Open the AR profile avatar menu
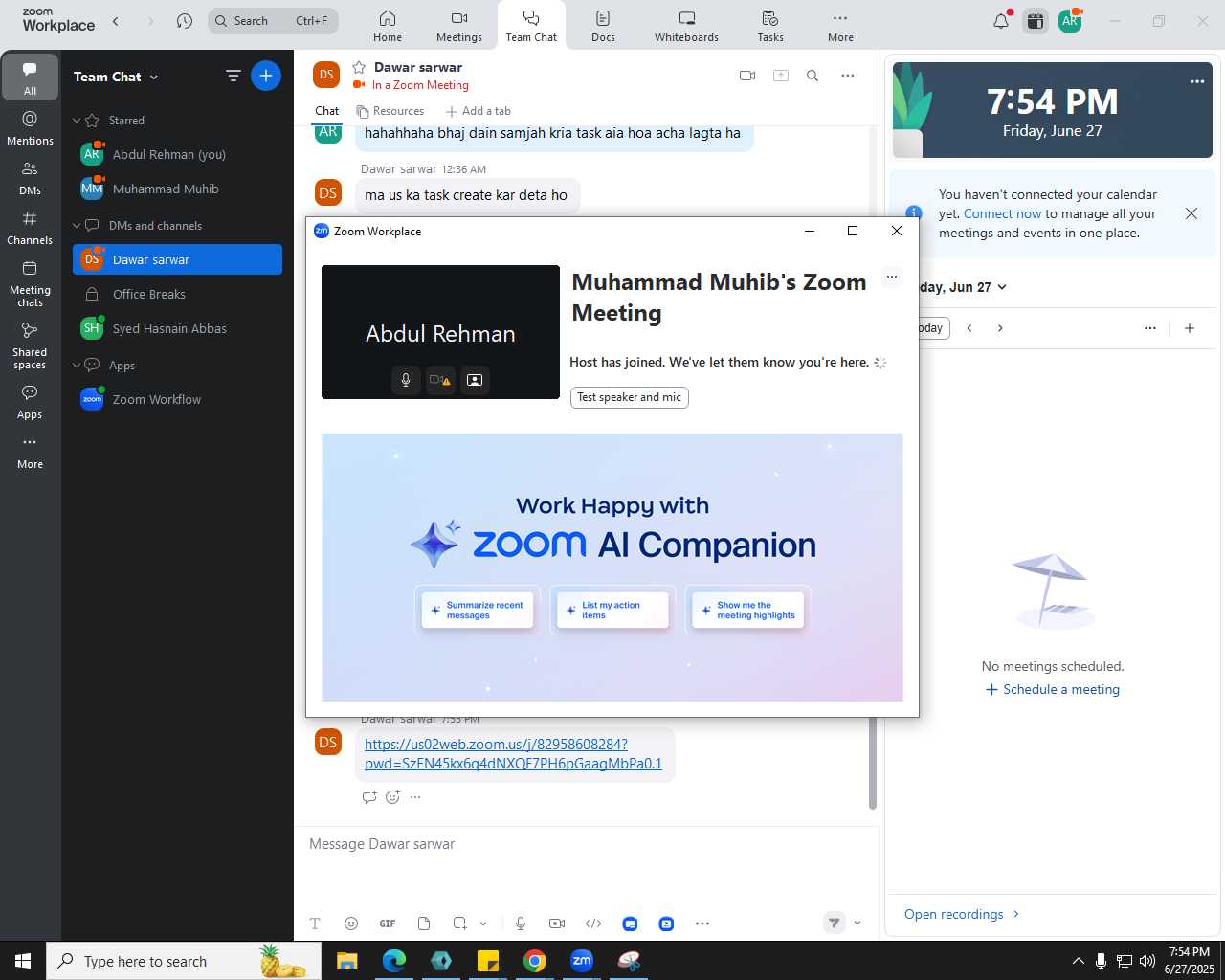1225x980 pixels. tap(1070, 21)
